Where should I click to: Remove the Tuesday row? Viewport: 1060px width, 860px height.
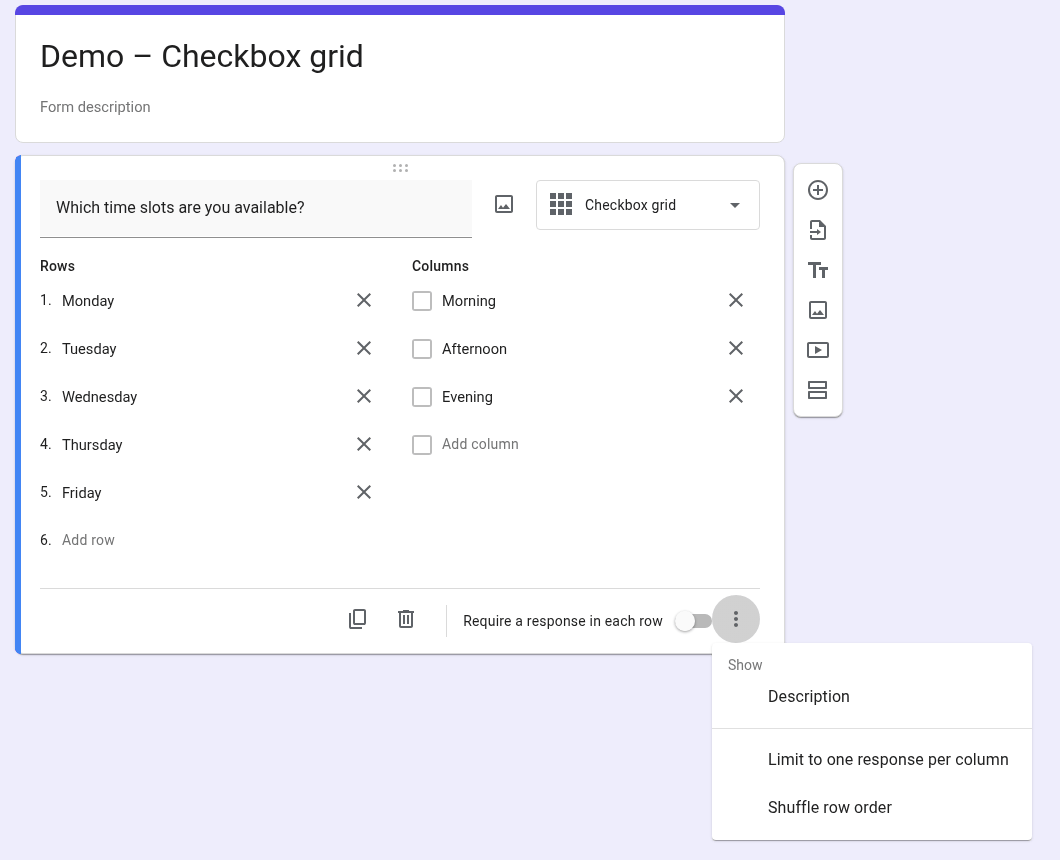click(364, 348)
